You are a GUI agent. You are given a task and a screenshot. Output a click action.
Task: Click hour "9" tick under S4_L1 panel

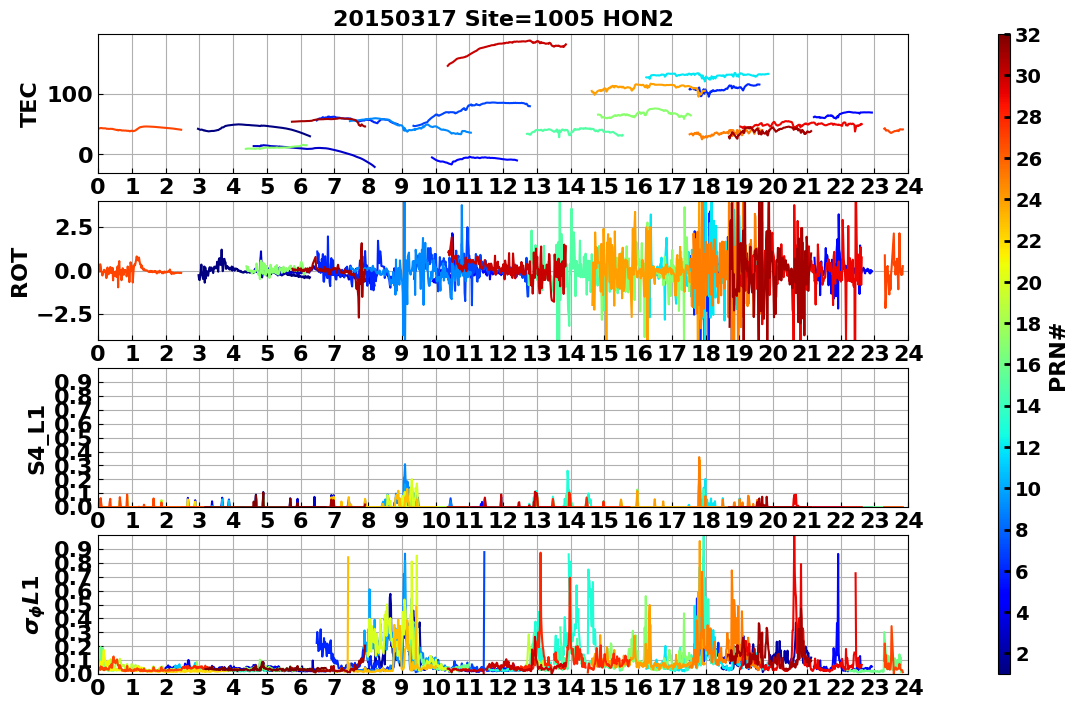pyautogui.click(x=402, y=520)
